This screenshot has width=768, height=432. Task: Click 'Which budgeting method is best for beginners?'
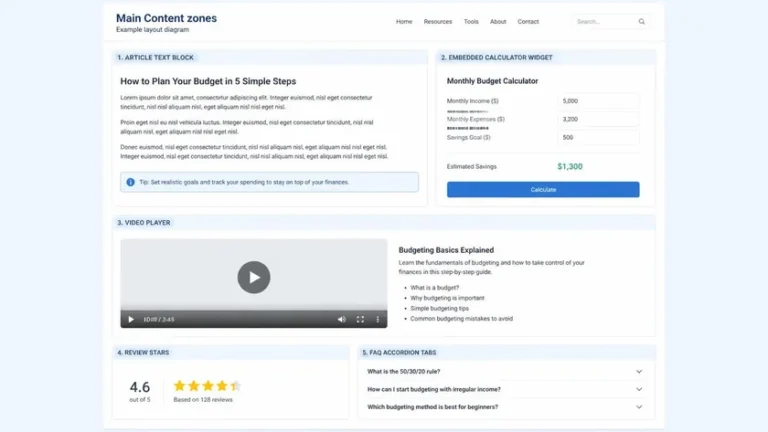point(432,407)
